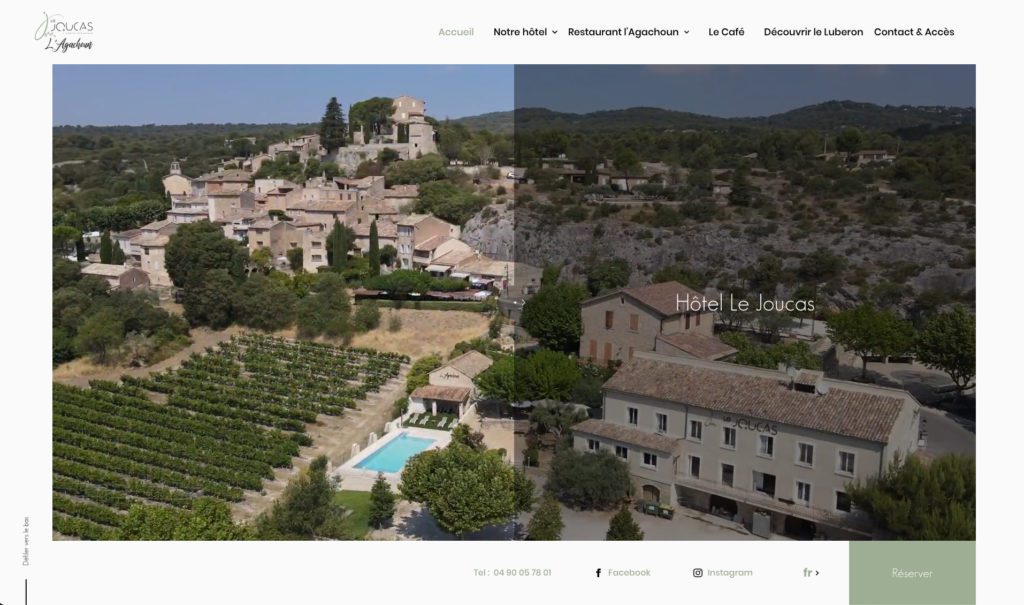Open the Contact & Accès page
This screenshot has height=605, width=1024.
point(914,32)
